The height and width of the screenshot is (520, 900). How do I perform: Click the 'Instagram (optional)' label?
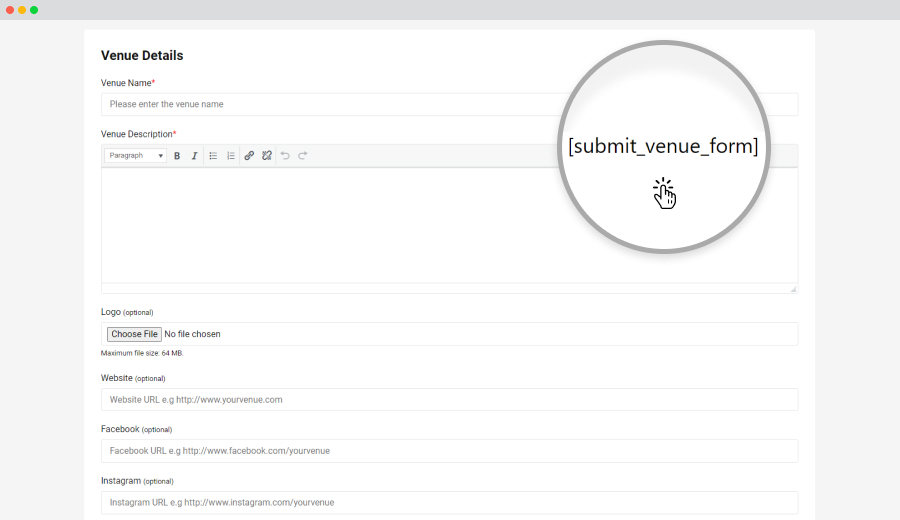(x=137, y=481)
